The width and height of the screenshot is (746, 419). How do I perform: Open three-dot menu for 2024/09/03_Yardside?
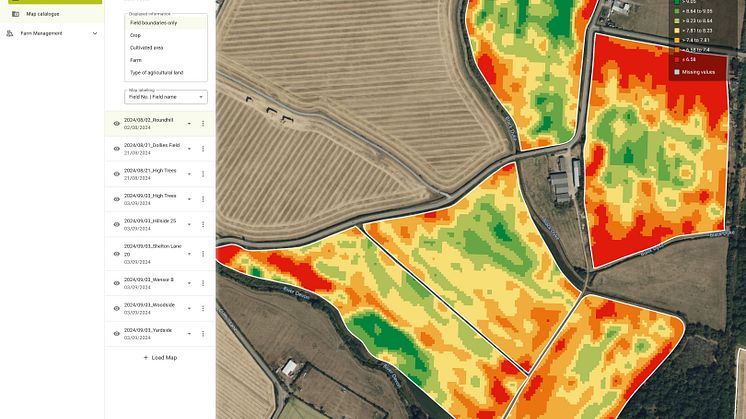click(x=203, y=333)
